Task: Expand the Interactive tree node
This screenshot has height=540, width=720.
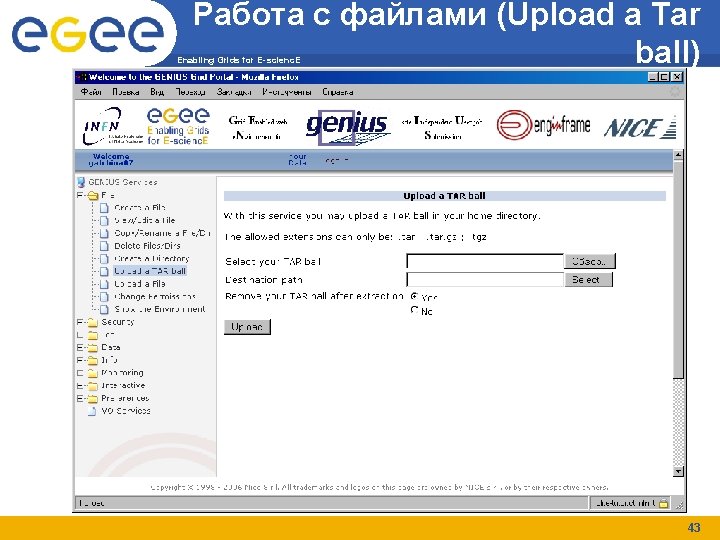Action: click(x=80, y=386)
